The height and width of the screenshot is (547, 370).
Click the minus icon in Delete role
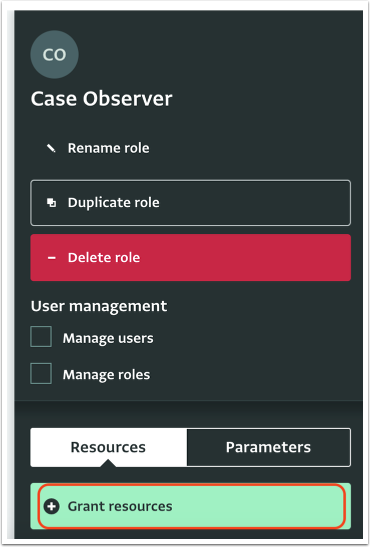pyautogui.click(x=52, y=258)
